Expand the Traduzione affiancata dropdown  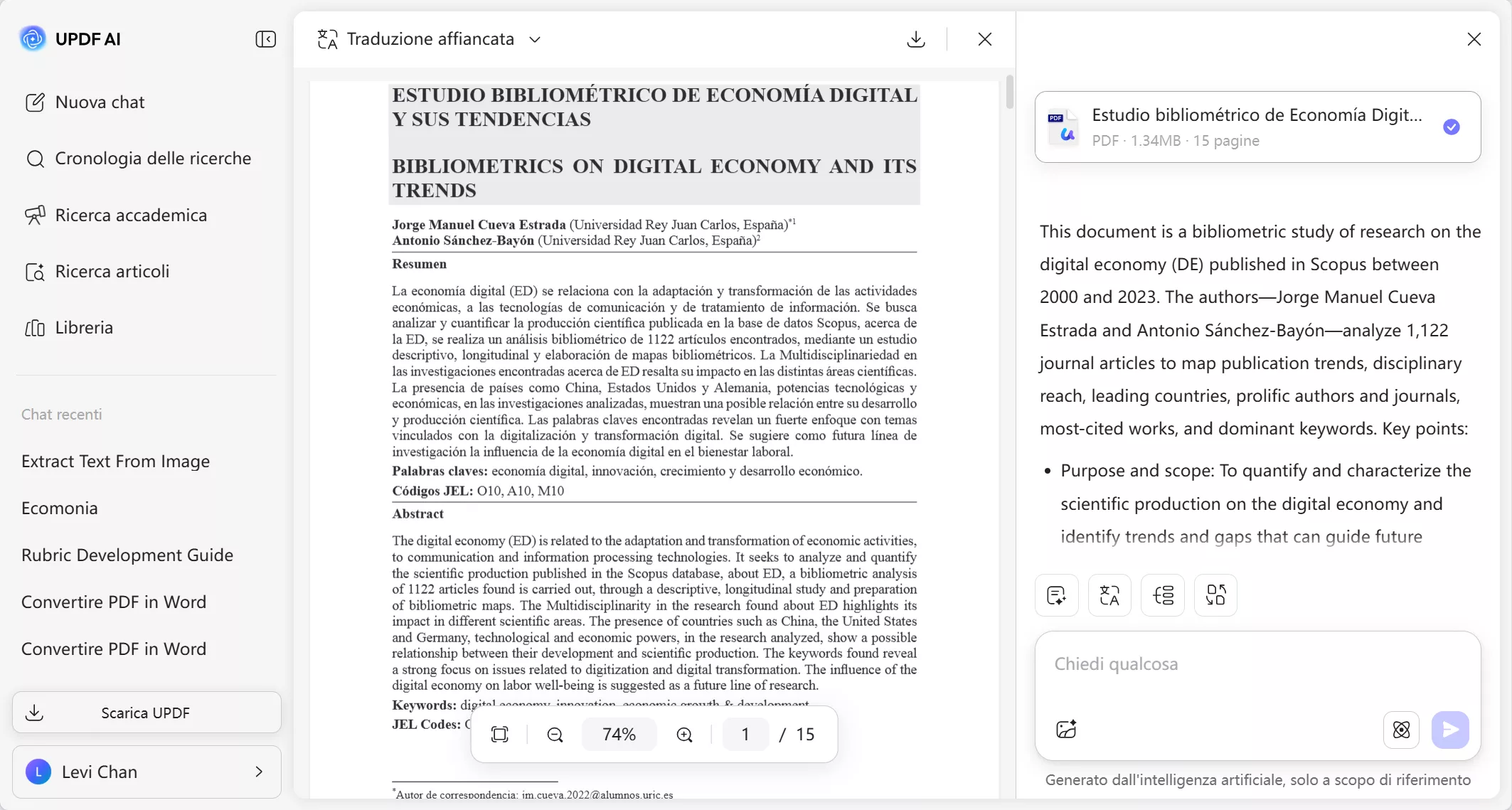(x=536, y=39)
